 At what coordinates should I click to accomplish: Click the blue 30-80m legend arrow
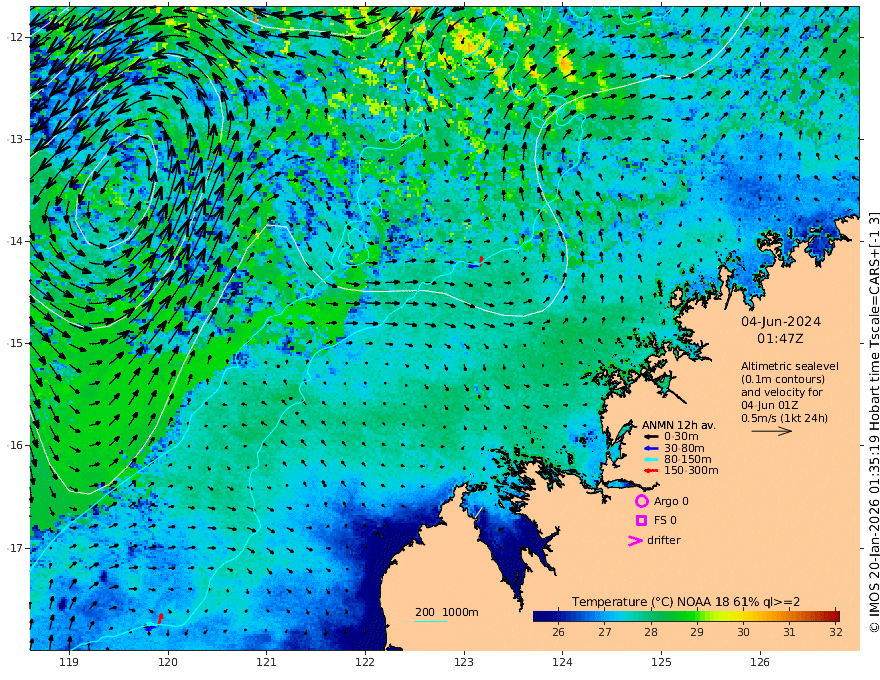tap(650, 448)
